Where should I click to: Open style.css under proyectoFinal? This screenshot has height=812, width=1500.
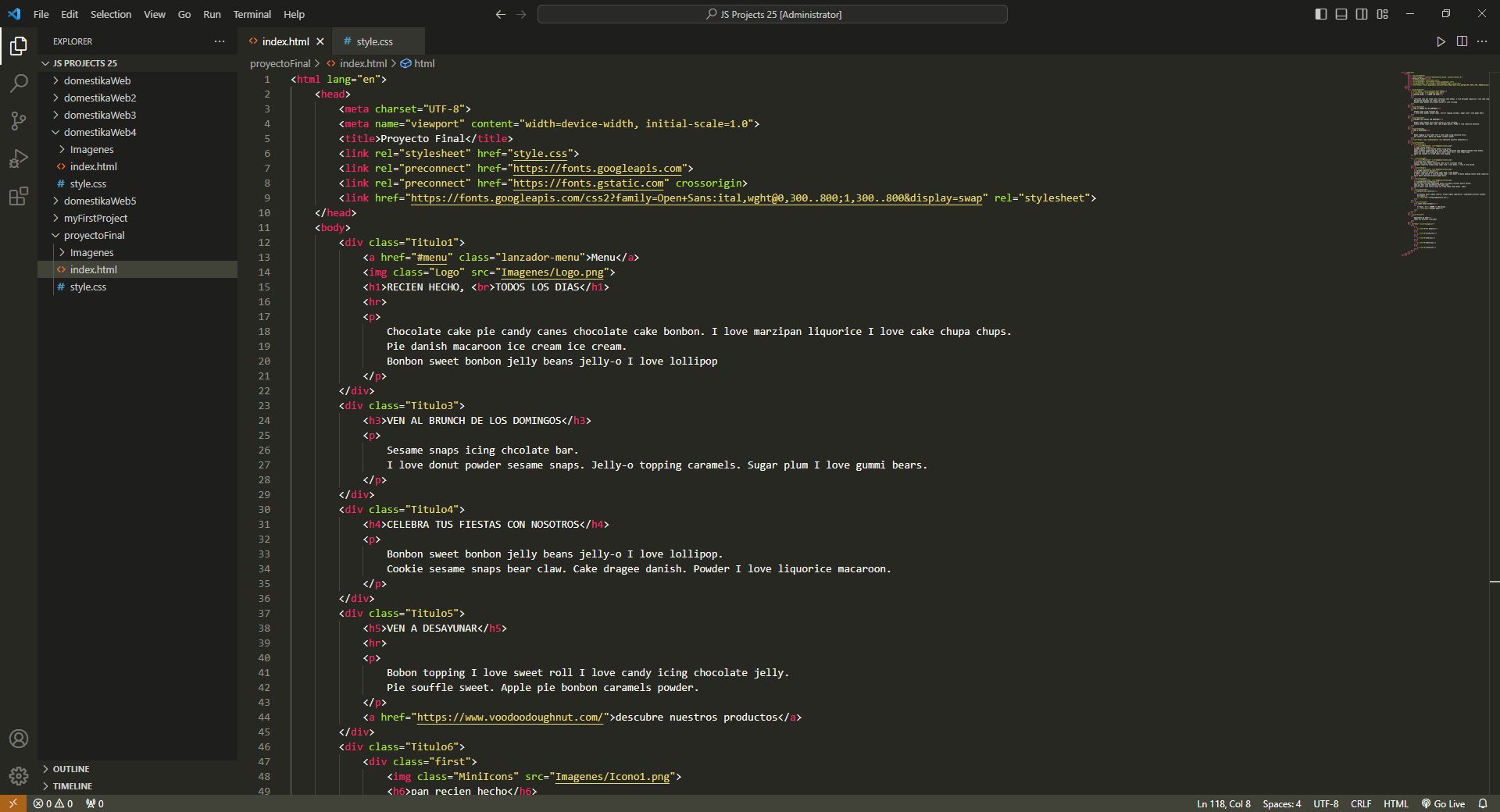(x=137, y=287)
